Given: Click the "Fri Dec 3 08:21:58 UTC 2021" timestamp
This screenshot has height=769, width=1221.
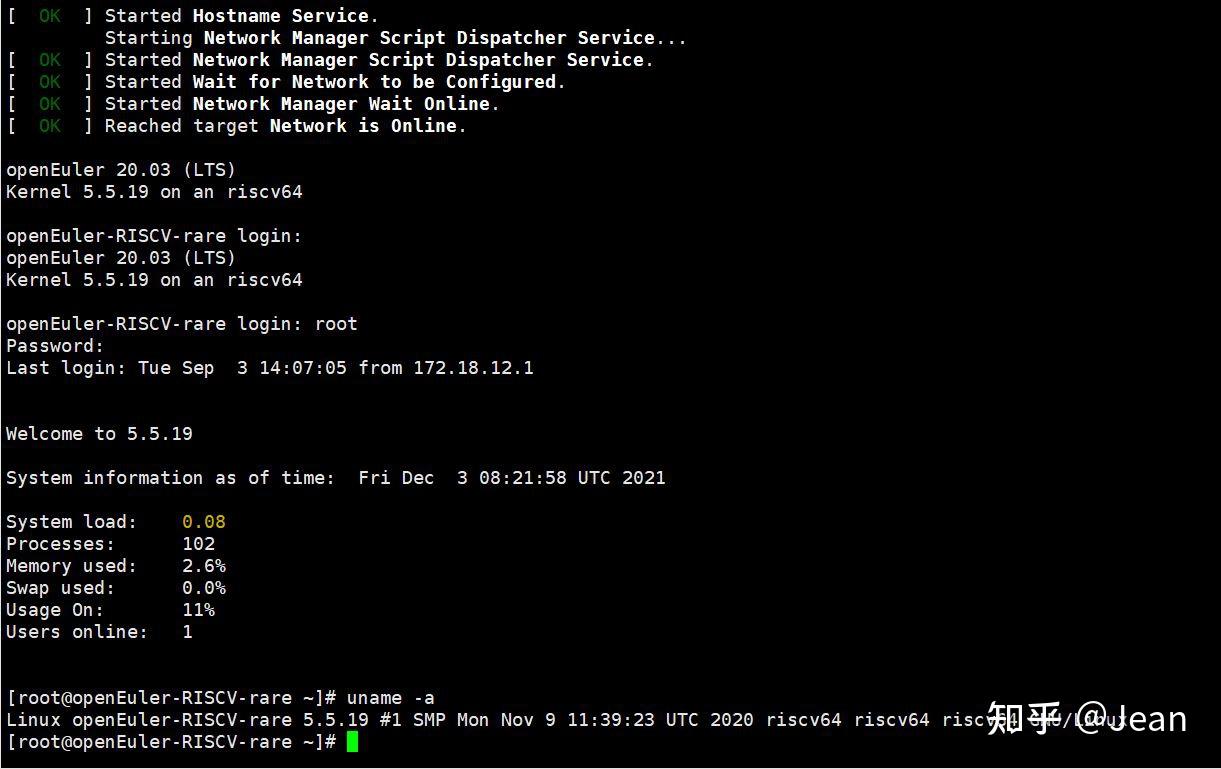Looking at the screenshot, I should pos(512,478).
